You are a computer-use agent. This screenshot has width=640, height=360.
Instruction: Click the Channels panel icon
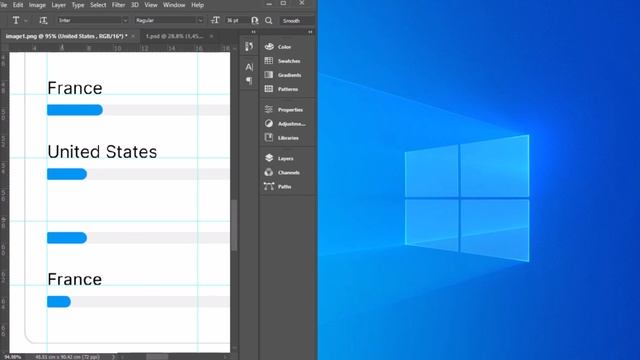pos(269,172)
